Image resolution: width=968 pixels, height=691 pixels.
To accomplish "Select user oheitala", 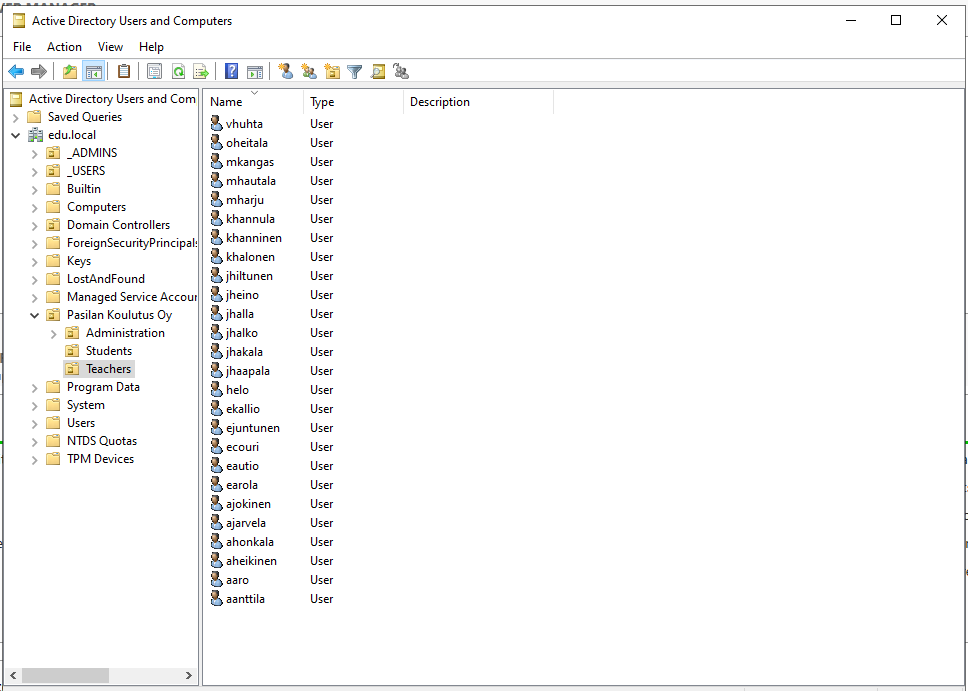I will click(x=247, y=143).
